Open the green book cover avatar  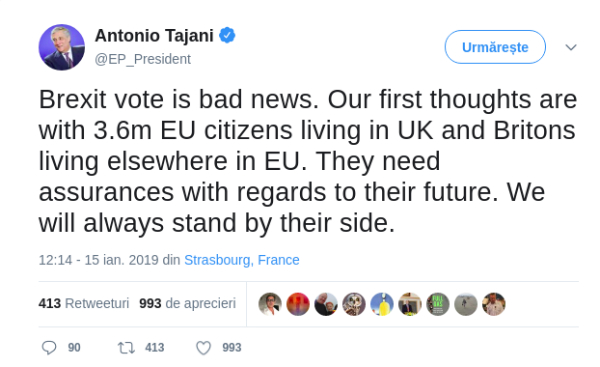pyautogui.click(x=438, y=304)
